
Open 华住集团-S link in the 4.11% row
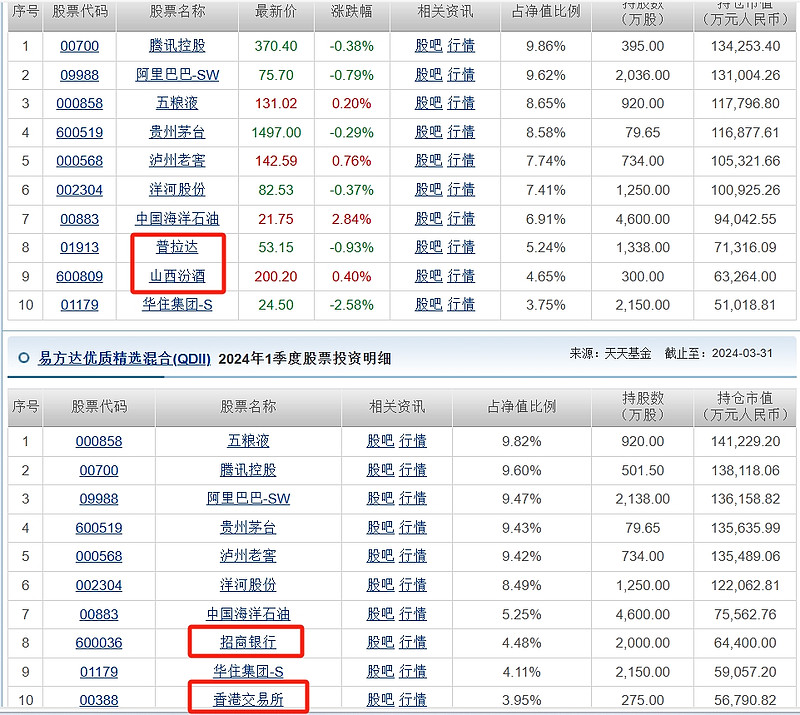point(248,672)
